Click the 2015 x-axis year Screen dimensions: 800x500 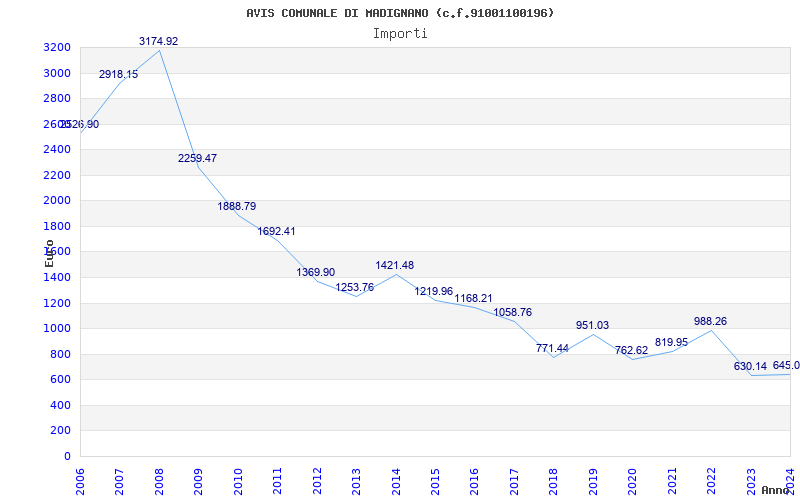pos(435,482)
